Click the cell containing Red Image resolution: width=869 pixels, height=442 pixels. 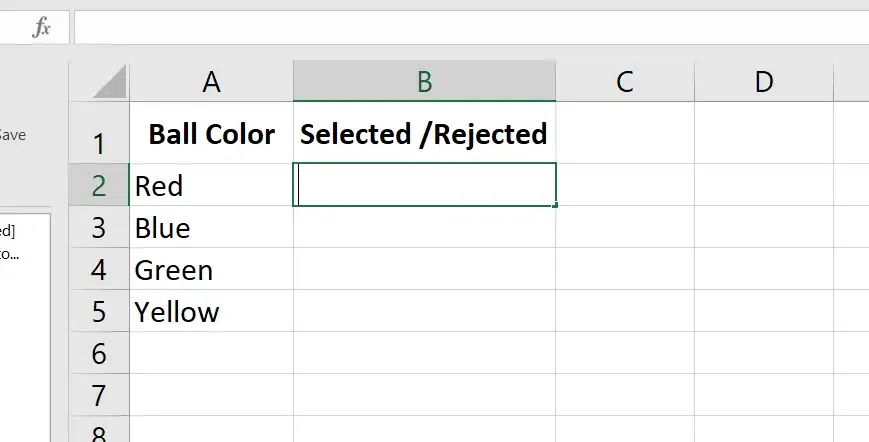point(211,185)
